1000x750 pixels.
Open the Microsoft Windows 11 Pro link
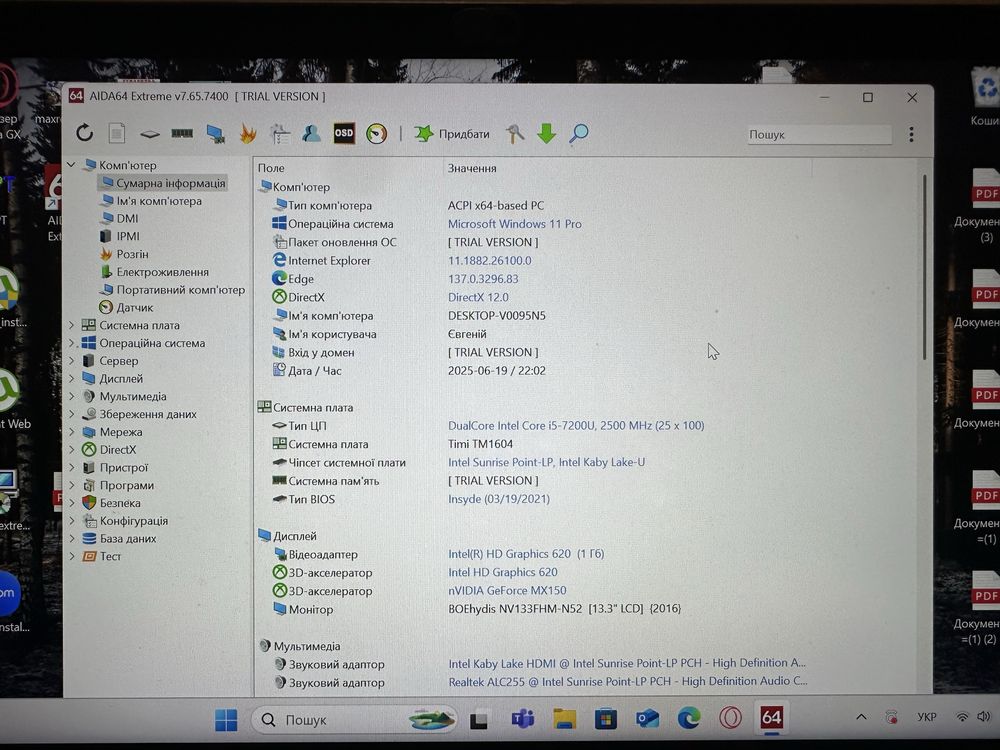coord(514,224)
